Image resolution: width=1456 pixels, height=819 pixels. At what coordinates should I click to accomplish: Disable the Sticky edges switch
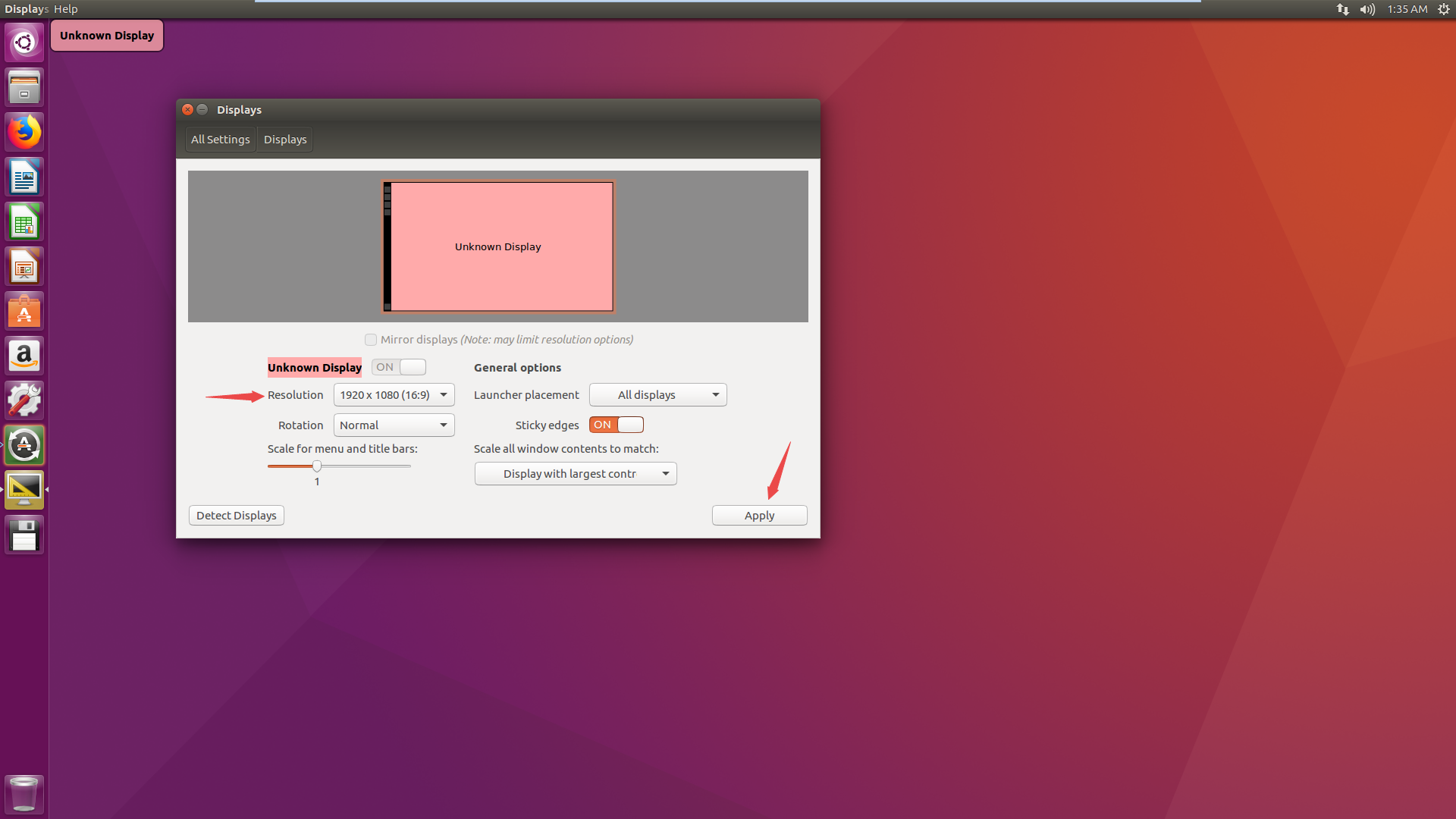pos(616,425)
